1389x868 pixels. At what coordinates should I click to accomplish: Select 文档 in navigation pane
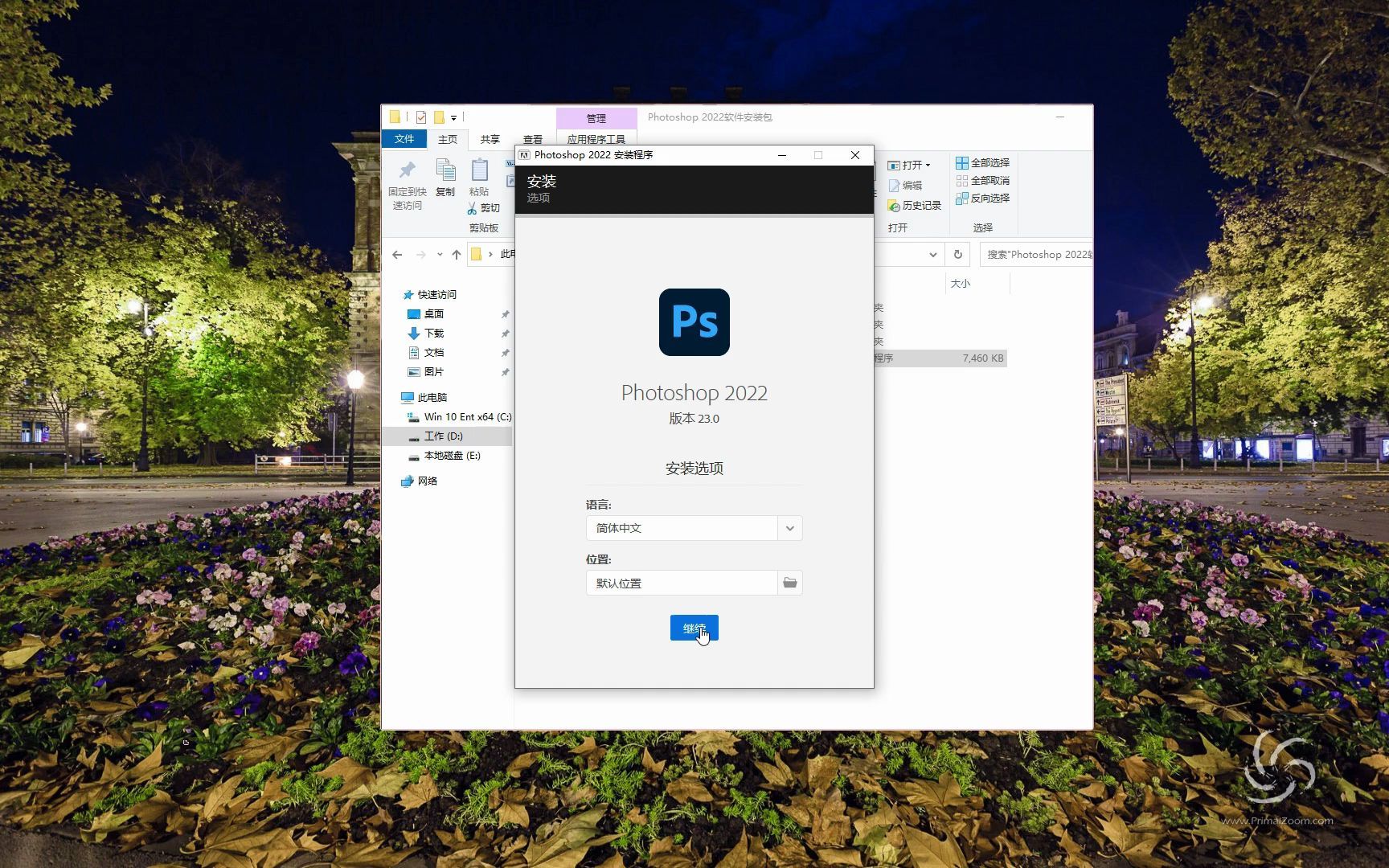click(434, 353)
